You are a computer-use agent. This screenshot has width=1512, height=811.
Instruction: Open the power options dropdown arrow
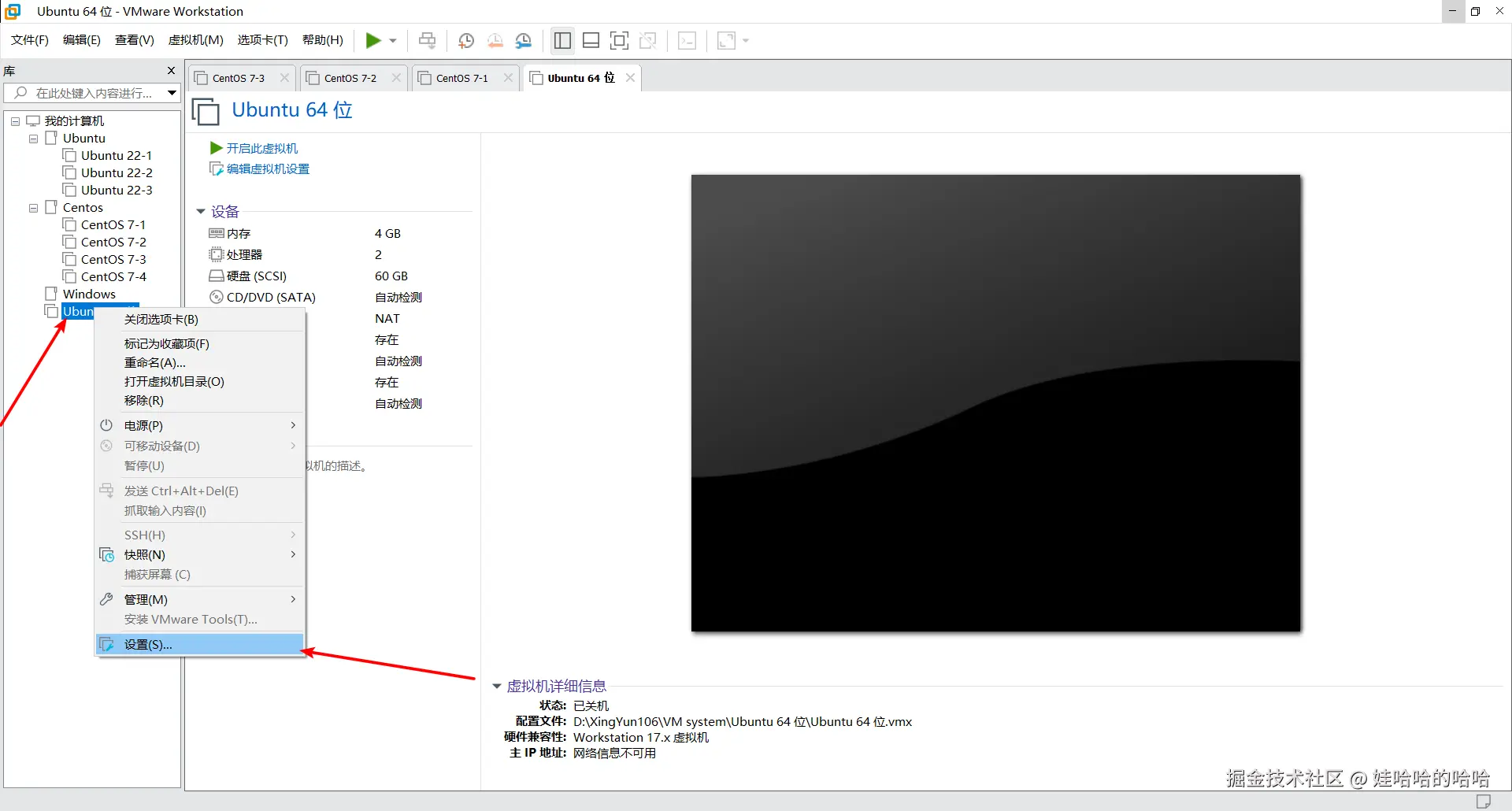coord(393,40)
